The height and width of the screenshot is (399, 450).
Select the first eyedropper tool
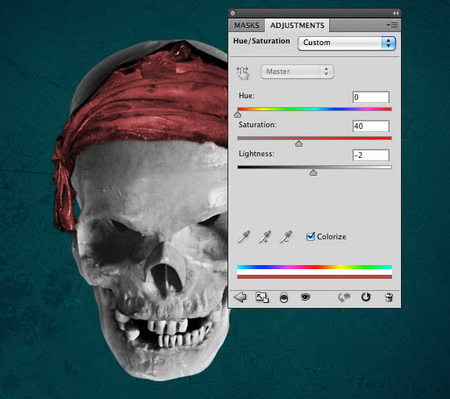pos(244,237)
